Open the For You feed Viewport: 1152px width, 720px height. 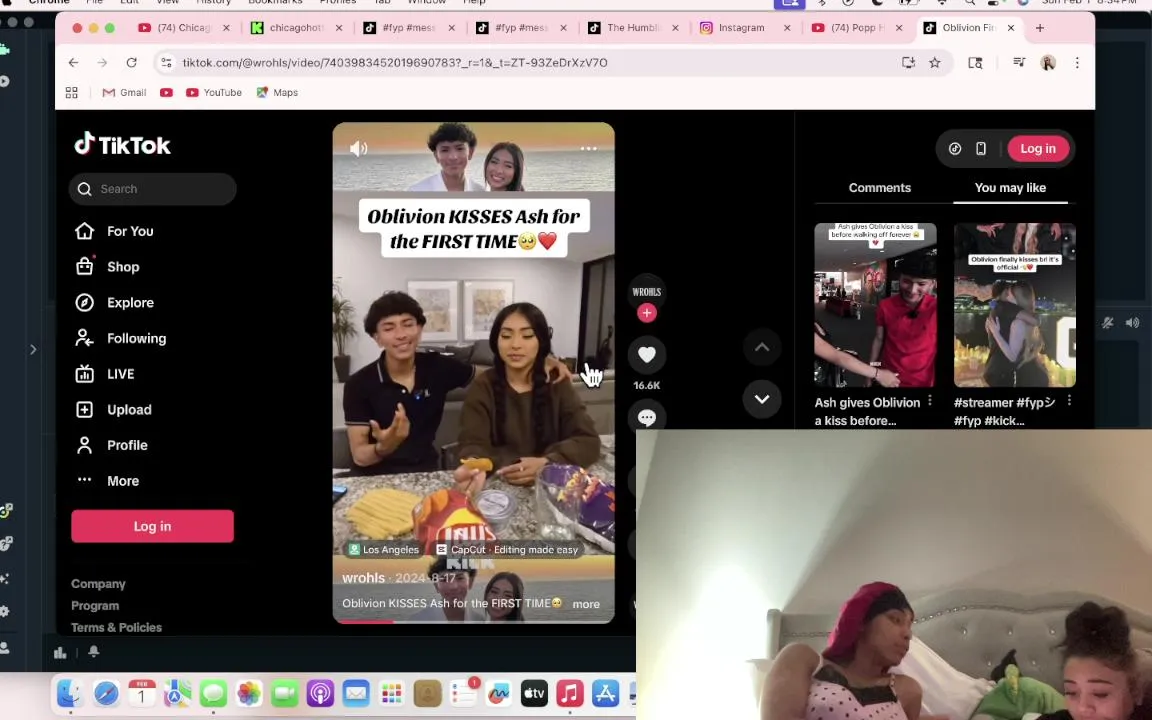(115, 231)
